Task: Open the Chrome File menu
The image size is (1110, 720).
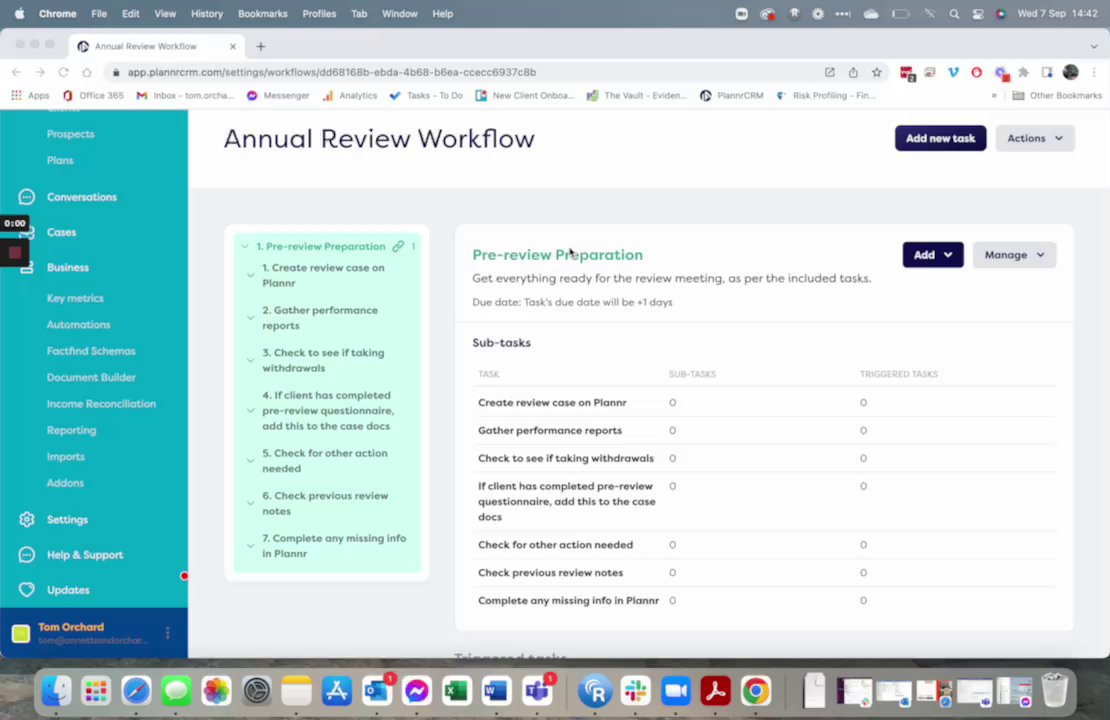Action: click(99, 13)
